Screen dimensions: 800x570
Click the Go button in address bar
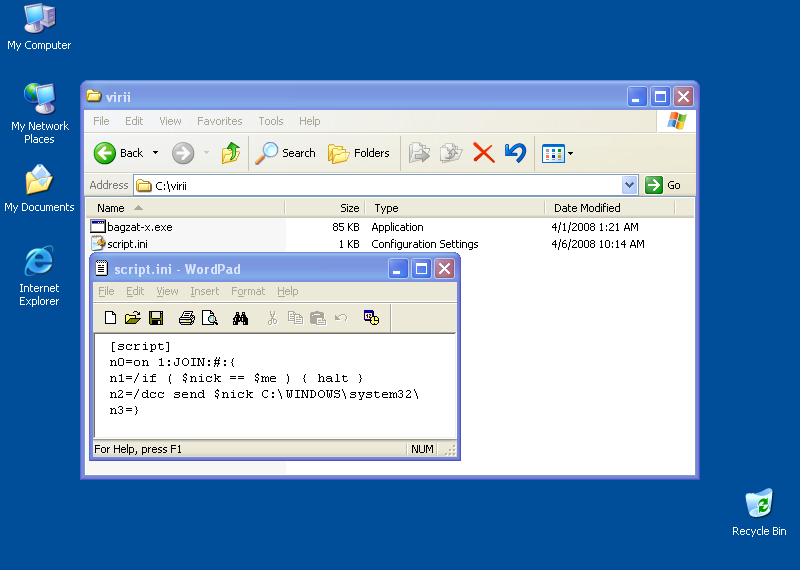point(663,185)
